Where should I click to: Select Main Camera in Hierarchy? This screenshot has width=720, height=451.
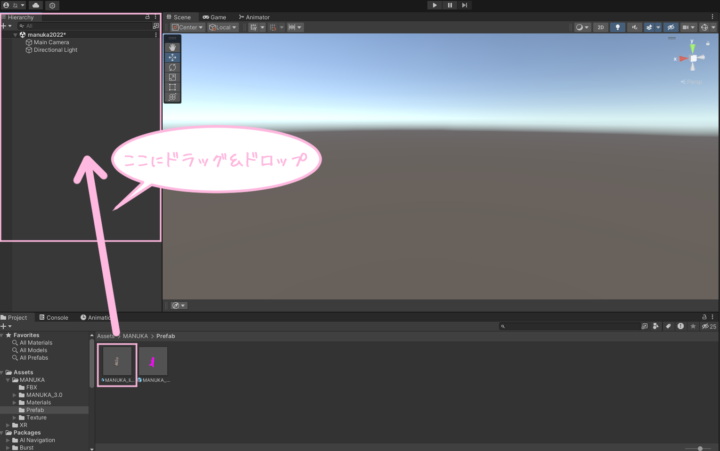coord(51,42)
